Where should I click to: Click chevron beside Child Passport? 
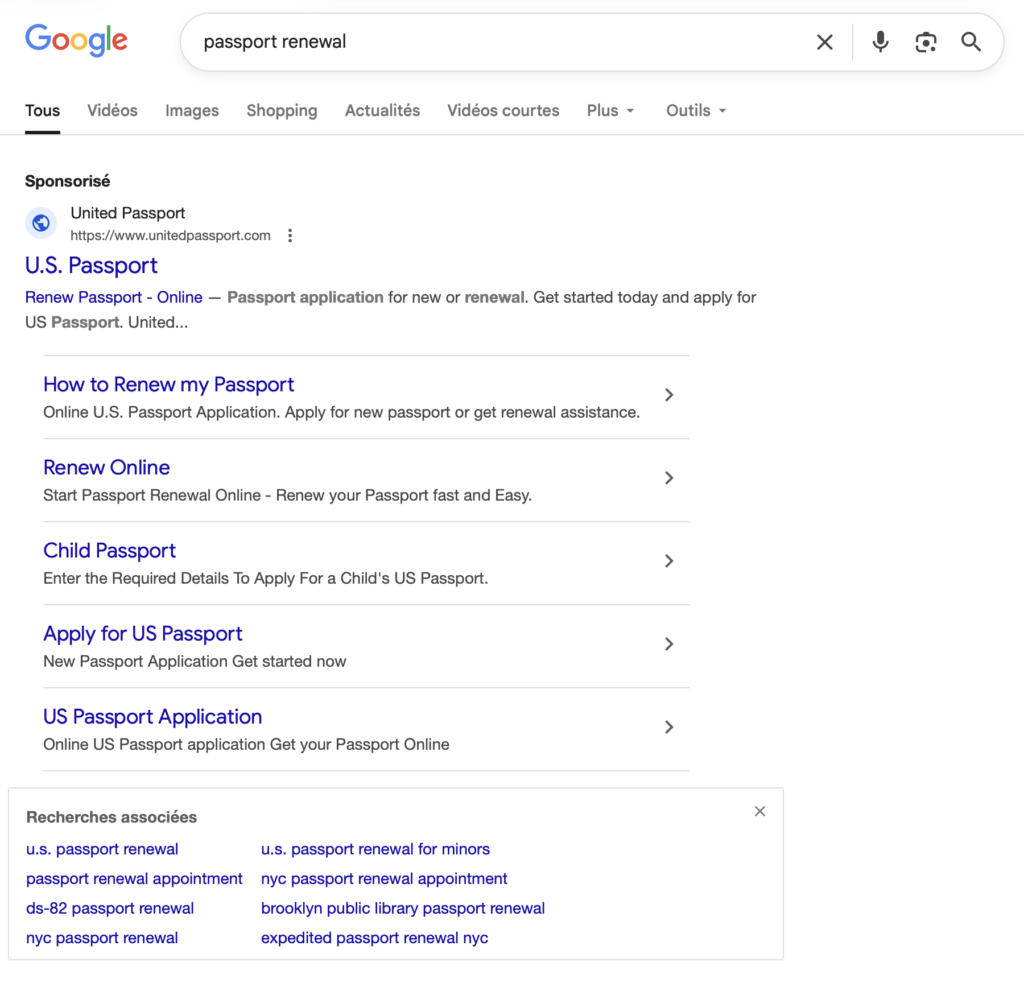pos(669,561)
